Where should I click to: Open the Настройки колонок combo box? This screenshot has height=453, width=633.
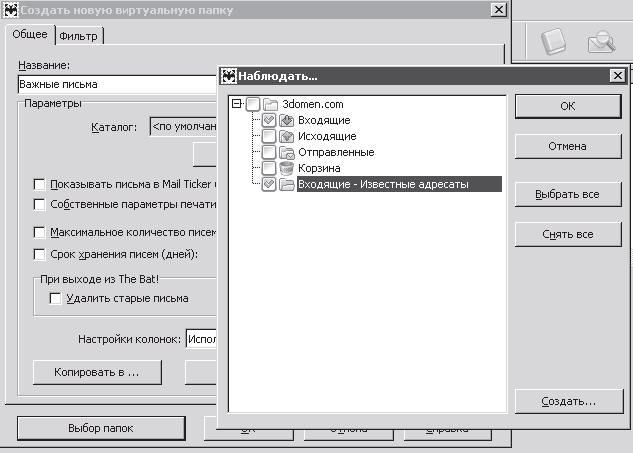point(201,339)
